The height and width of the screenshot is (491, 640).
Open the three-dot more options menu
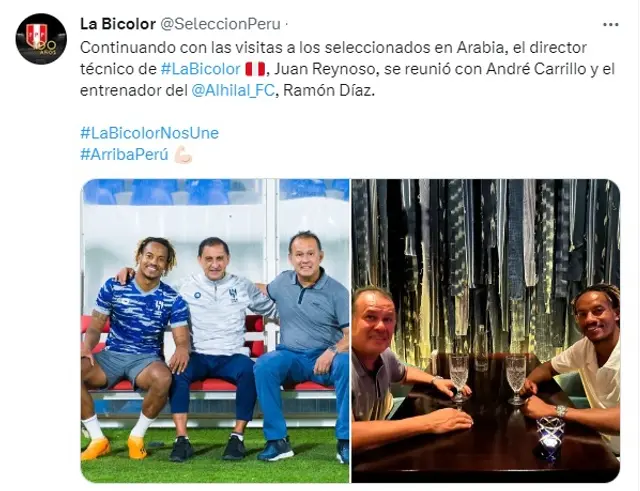click(x=611, y=25)
